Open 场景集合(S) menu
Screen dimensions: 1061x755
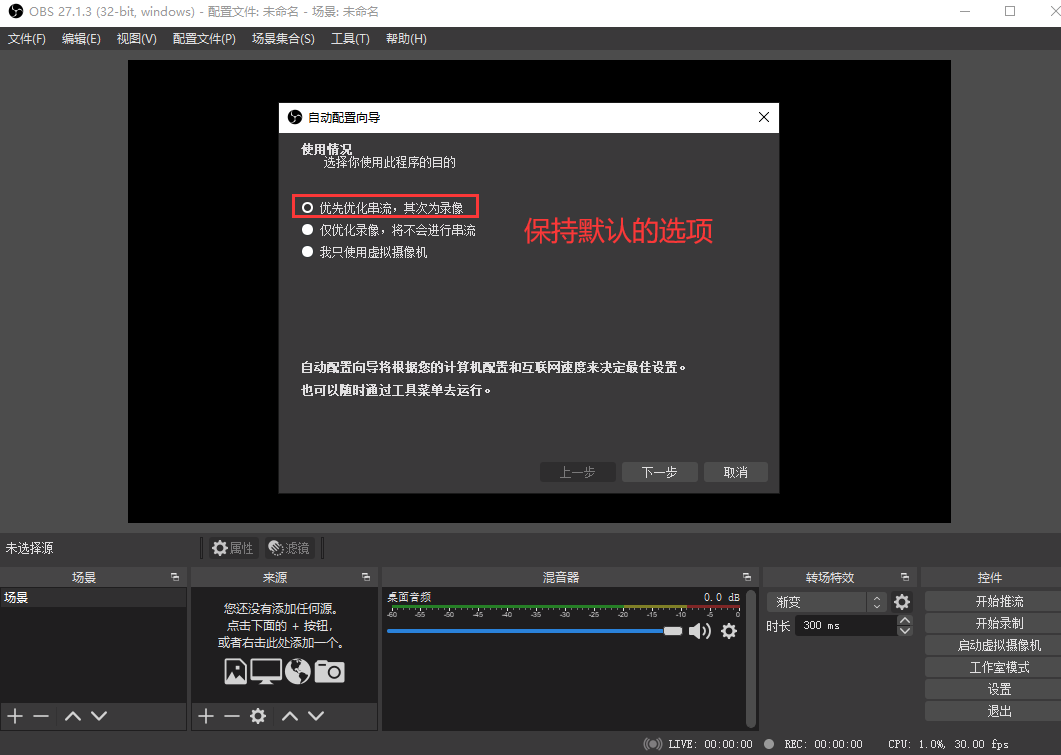283,39
